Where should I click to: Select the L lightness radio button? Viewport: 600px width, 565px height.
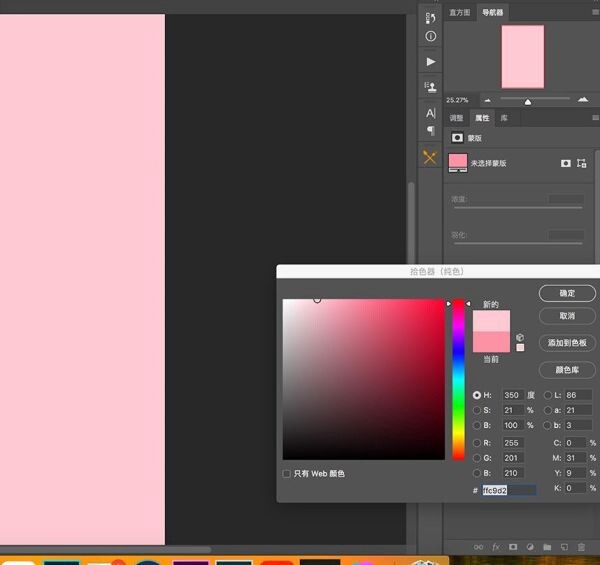548,395
